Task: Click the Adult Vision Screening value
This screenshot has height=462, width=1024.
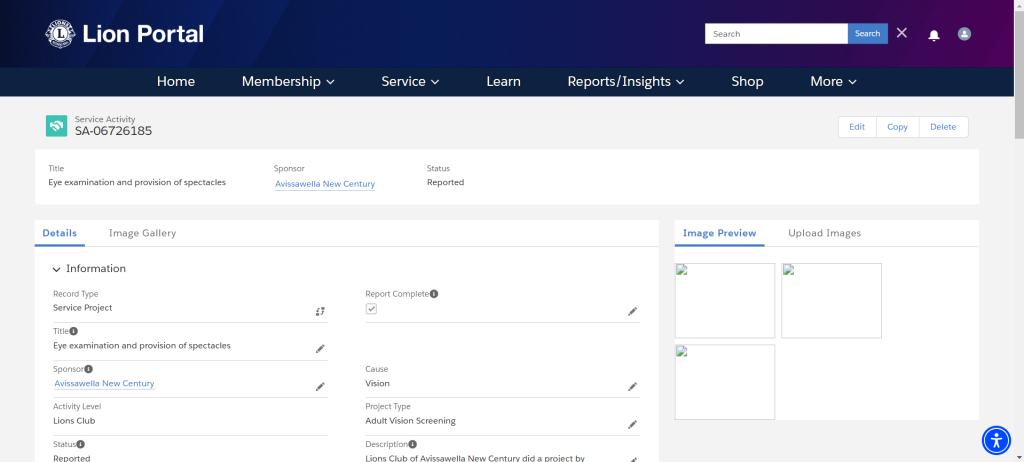Action: coord(411,421)
